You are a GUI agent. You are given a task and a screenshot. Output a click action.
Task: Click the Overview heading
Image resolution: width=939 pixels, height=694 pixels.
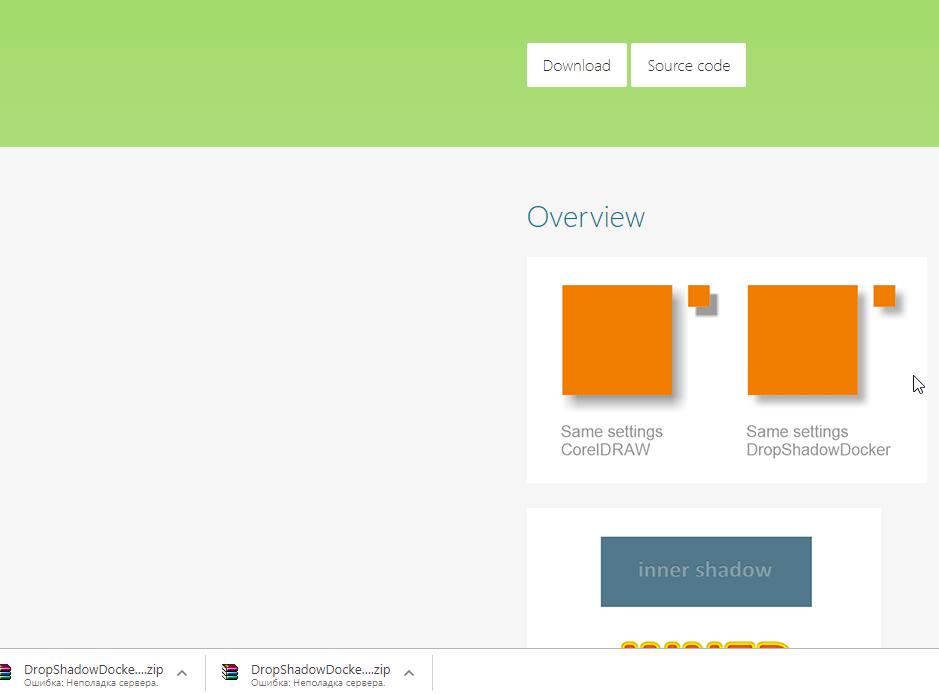(586, 217)
